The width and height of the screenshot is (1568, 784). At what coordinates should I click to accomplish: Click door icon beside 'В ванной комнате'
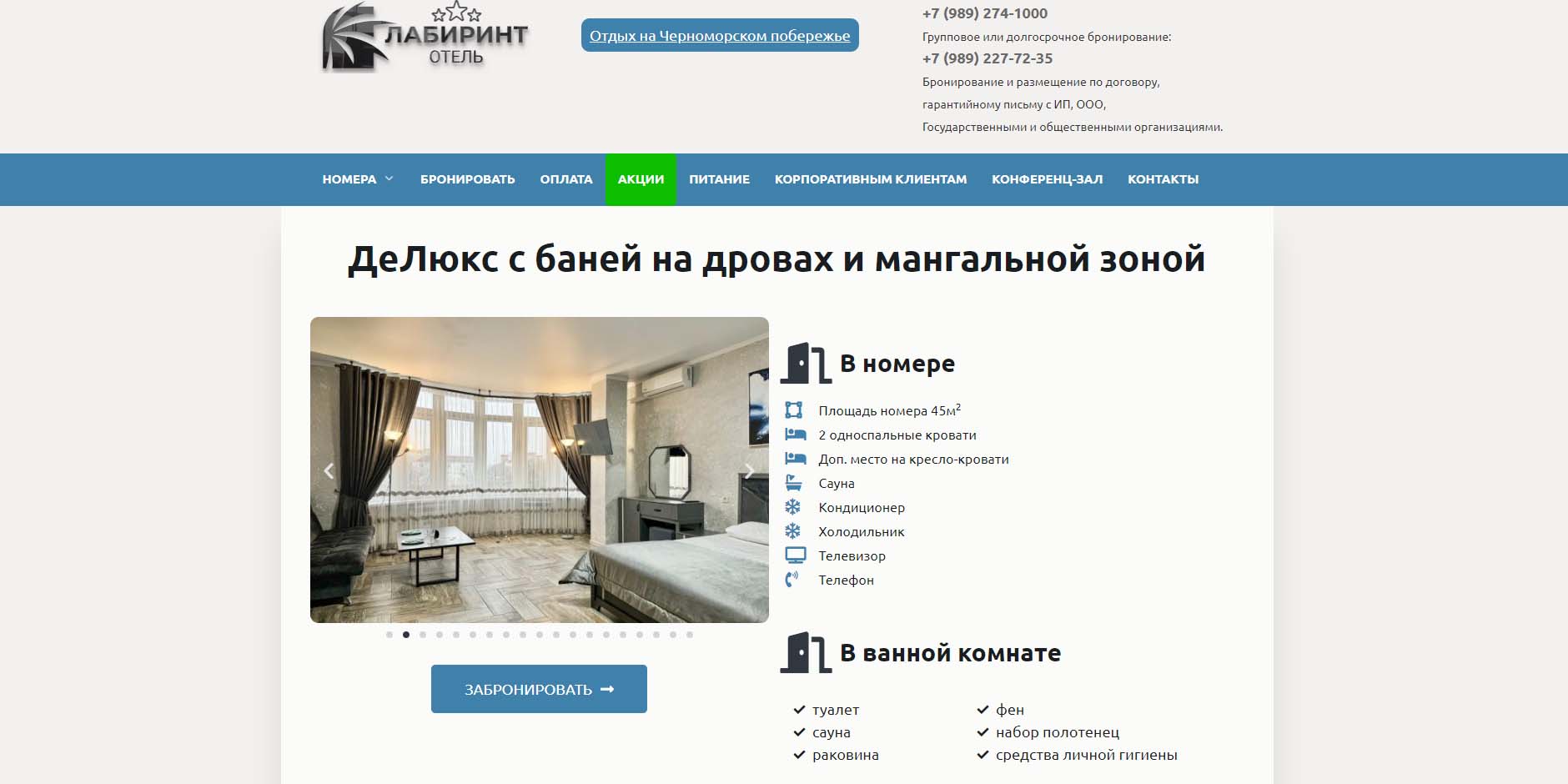[x=805, y=652]
